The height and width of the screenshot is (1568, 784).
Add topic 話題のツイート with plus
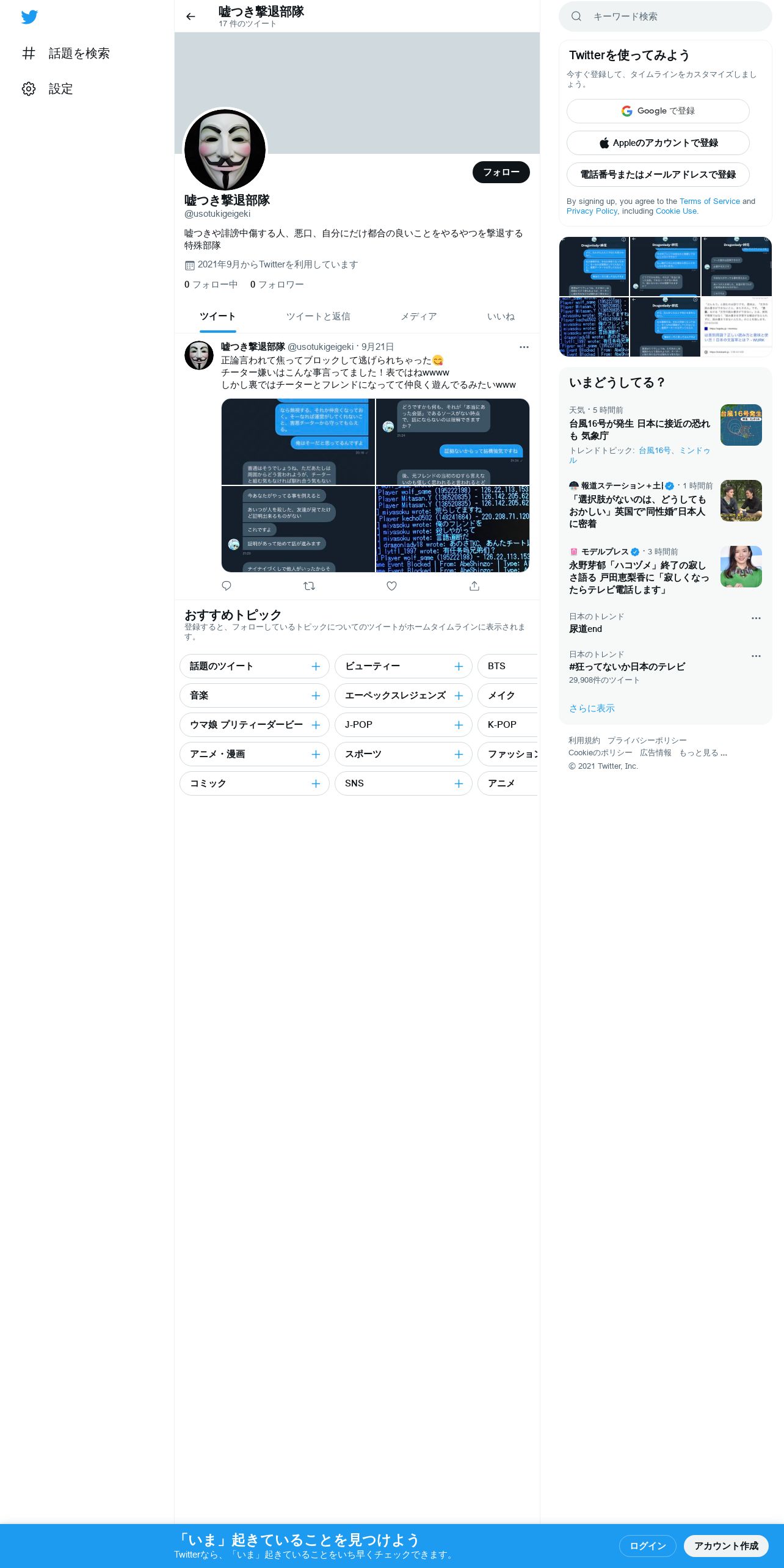[316, 666]
